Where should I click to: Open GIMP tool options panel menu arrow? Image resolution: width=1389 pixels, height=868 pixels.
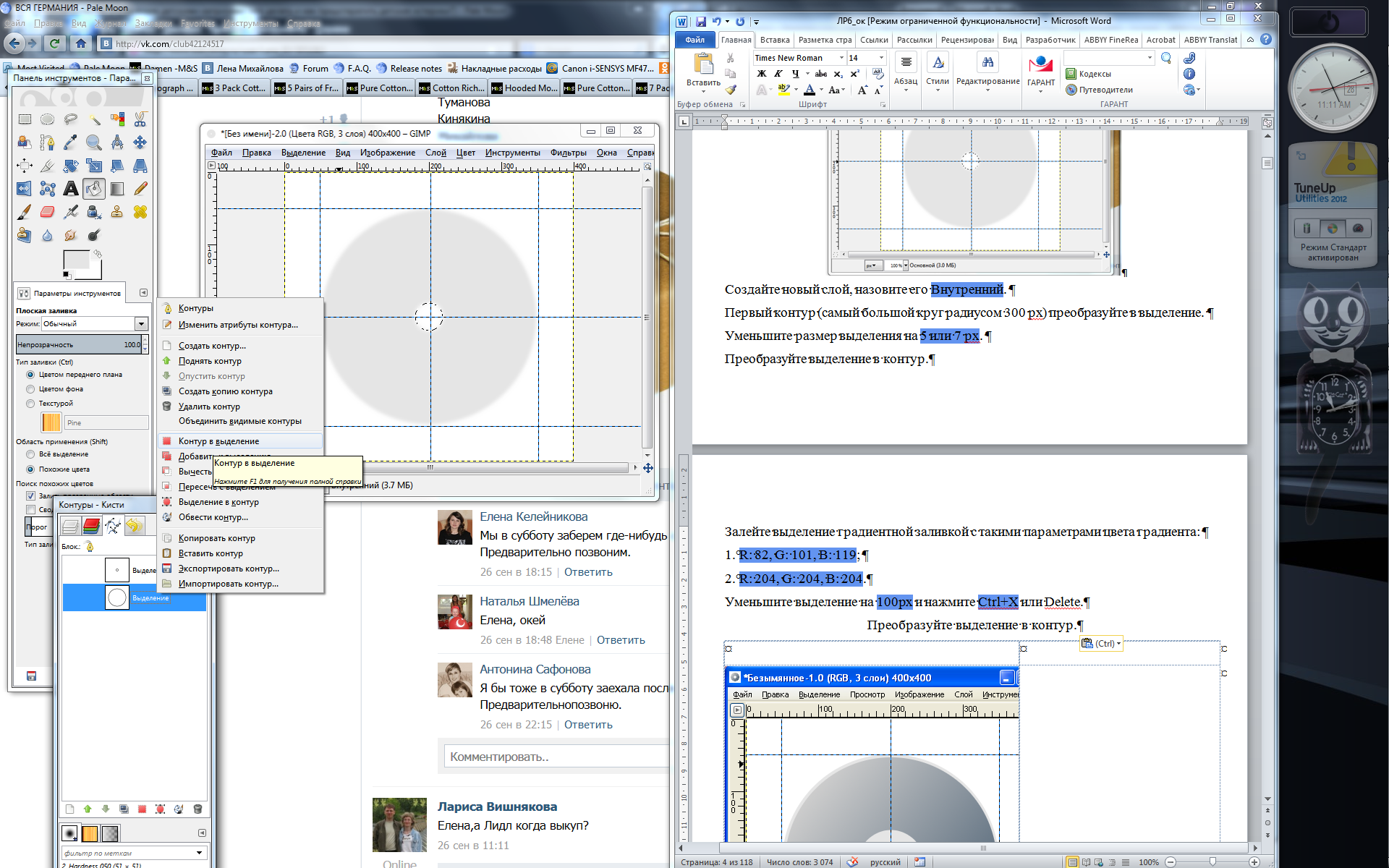143,293
